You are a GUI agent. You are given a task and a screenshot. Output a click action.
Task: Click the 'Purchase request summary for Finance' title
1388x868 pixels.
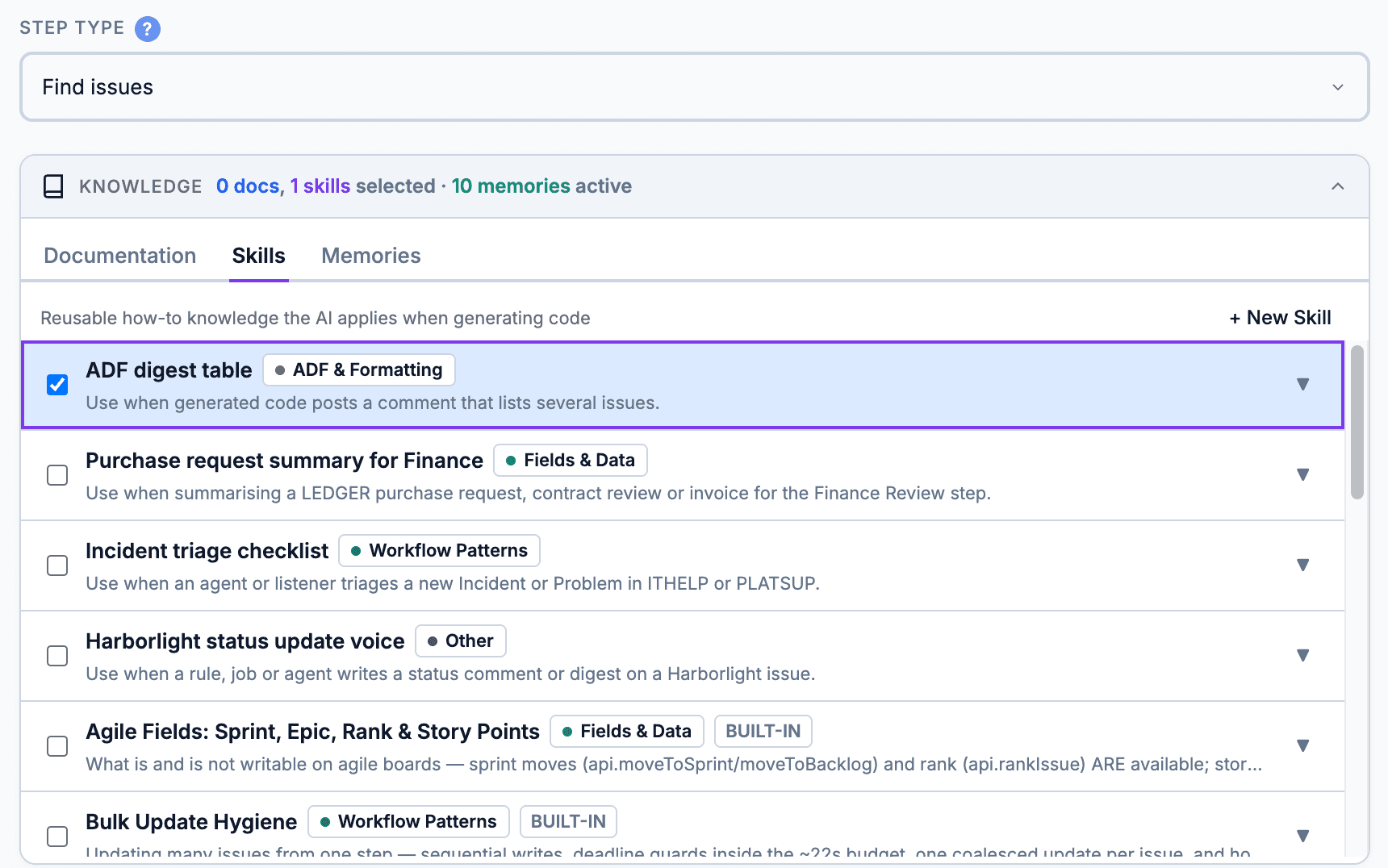tap(284, 461)
